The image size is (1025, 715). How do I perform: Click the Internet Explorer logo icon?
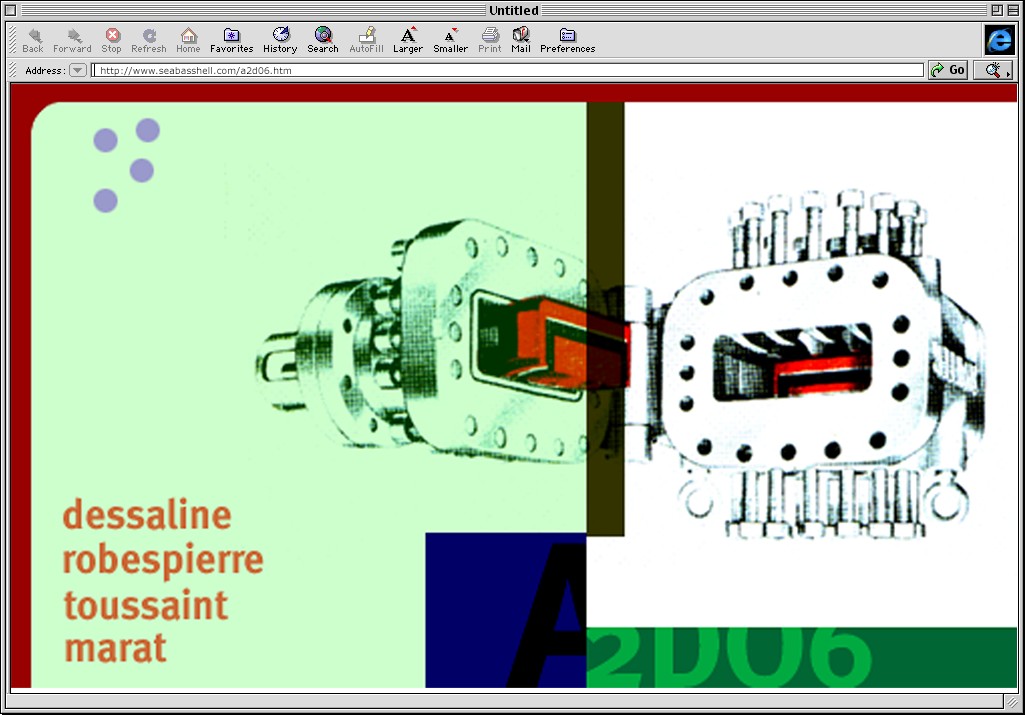coord(1000,40)
